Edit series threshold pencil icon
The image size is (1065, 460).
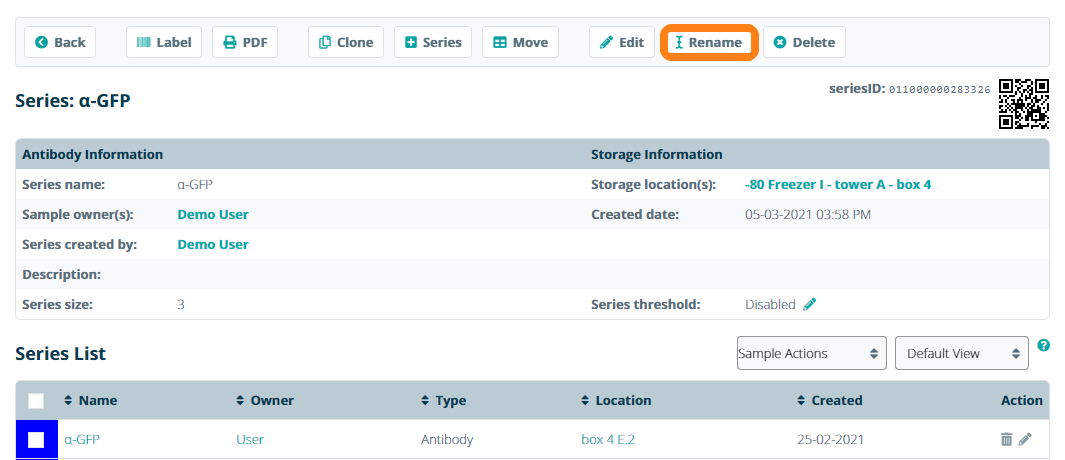(810, 304)
